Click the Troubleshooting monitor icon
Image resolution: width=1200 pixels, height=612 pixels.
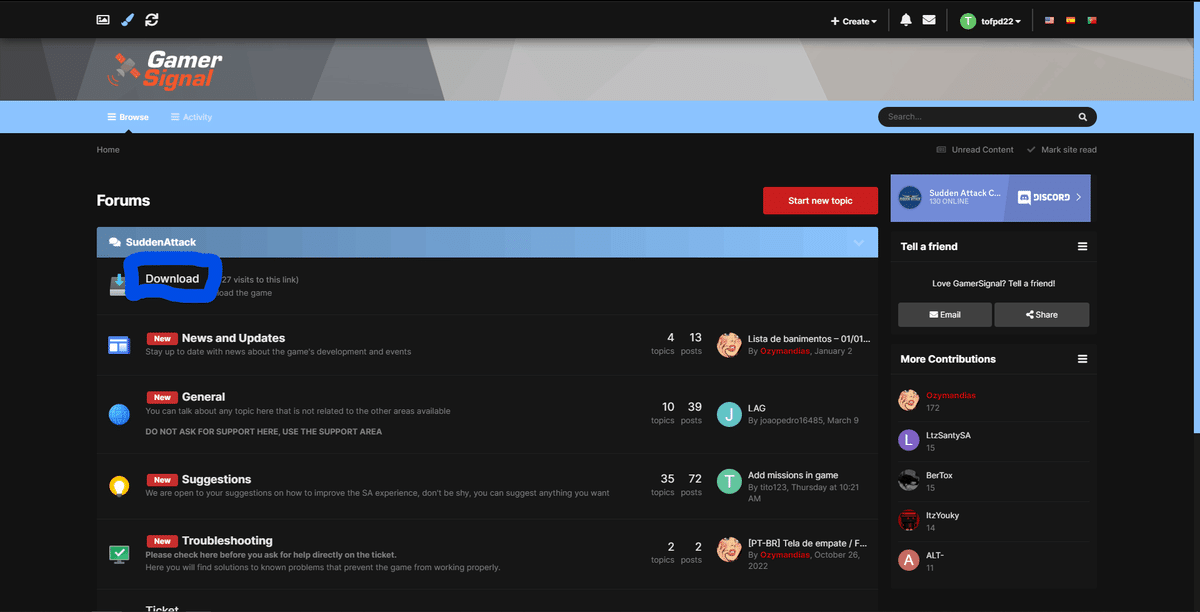119,553
